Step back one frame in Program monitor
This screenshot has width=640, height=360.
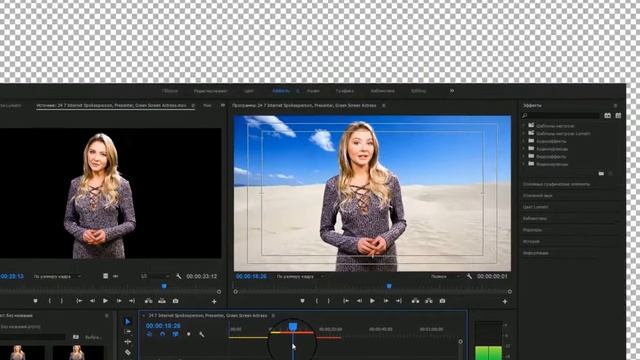359,301
